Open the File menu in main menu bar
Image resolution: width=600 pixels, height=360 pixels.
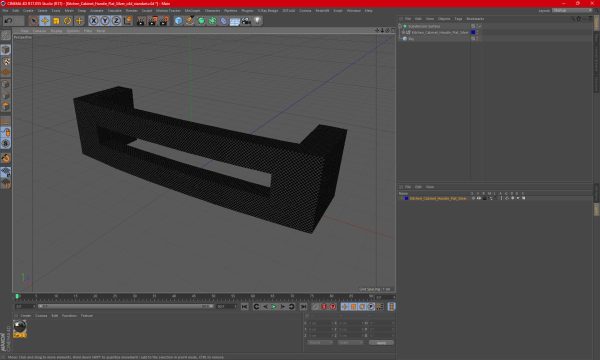[5, 11]
